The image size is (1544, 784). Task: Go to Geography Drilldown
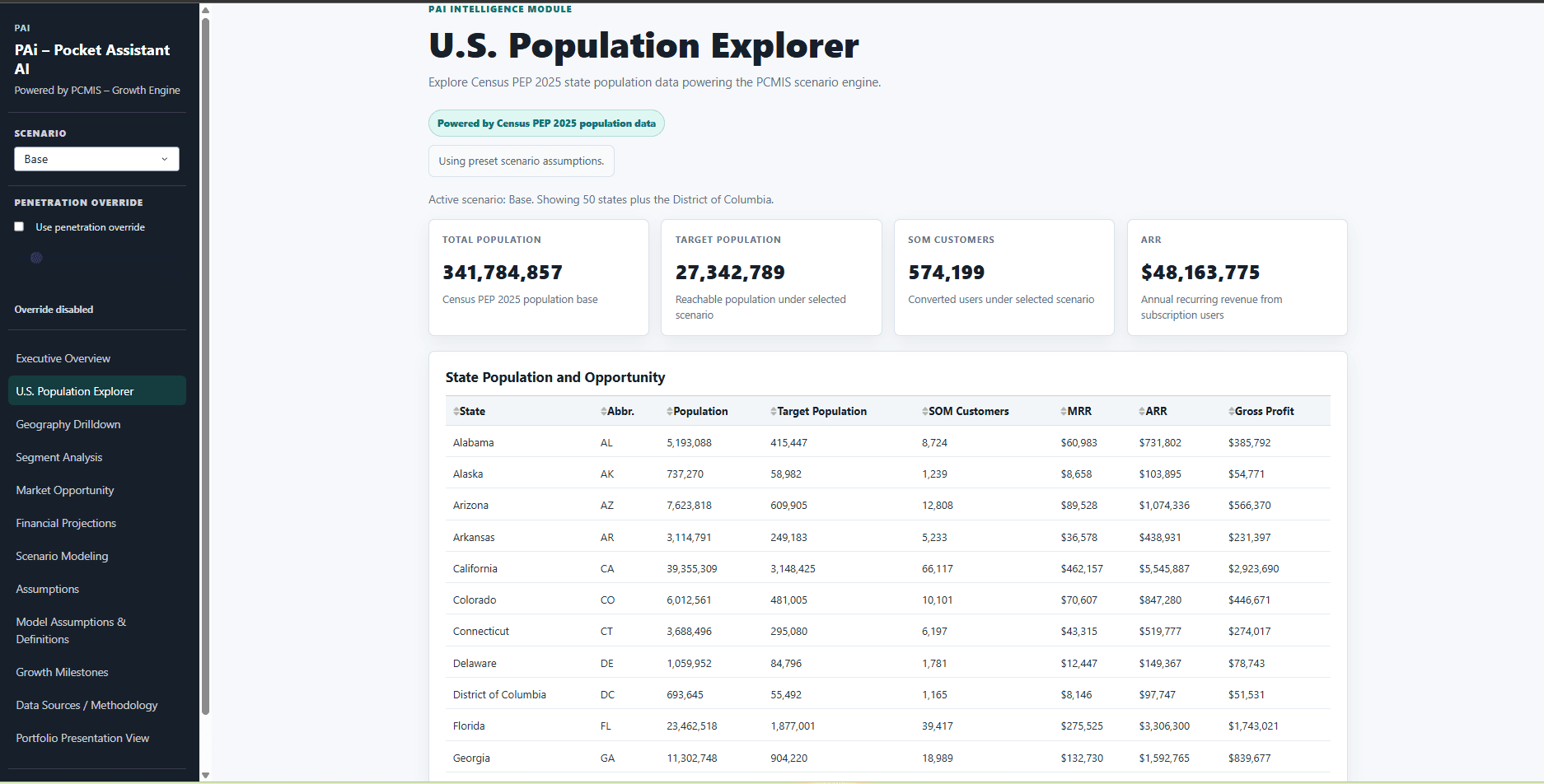pyautogui.click(x=97, y=424)
